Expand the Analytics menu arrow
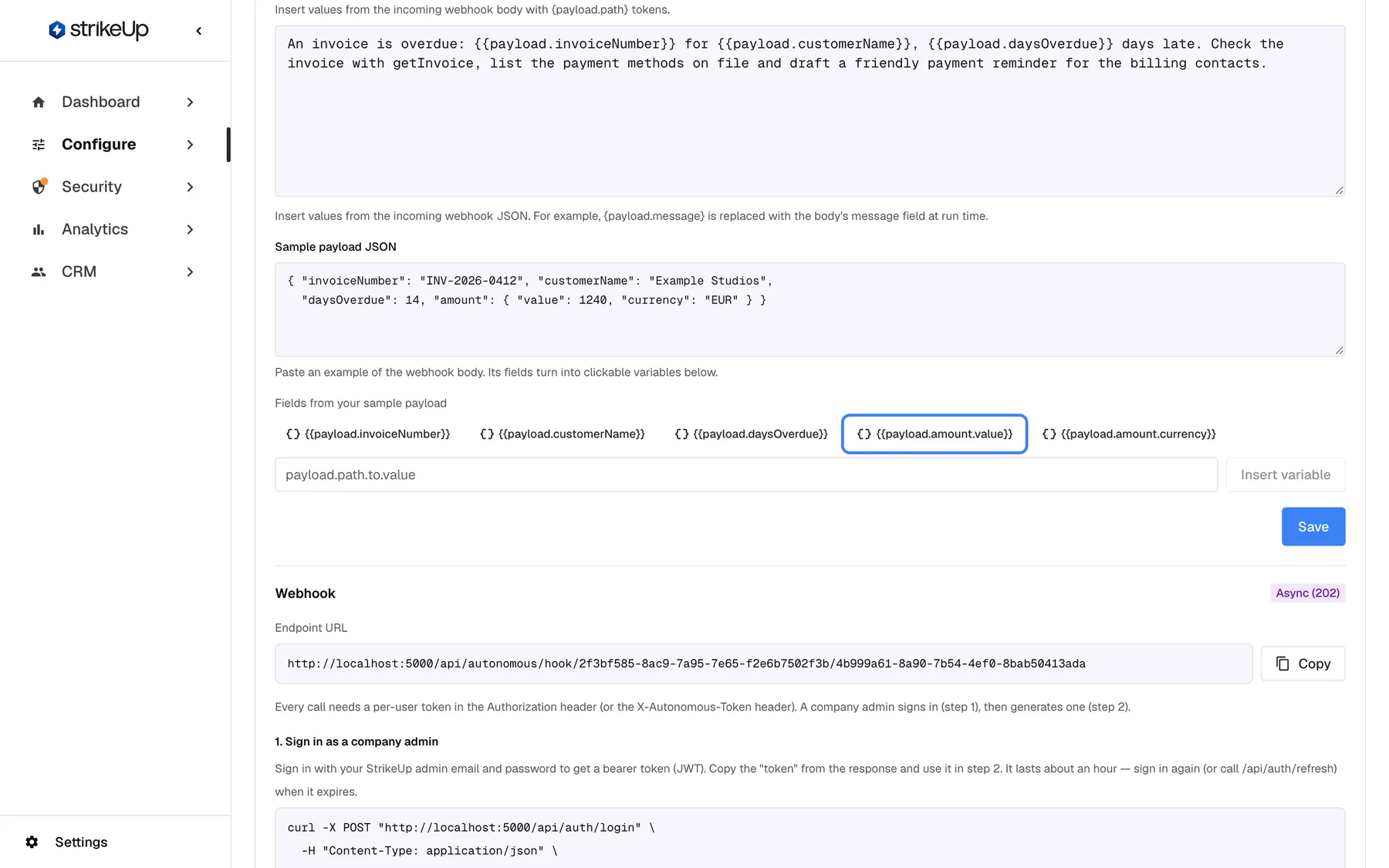This screenshot has width=1389, height=868. pos(190,229)
